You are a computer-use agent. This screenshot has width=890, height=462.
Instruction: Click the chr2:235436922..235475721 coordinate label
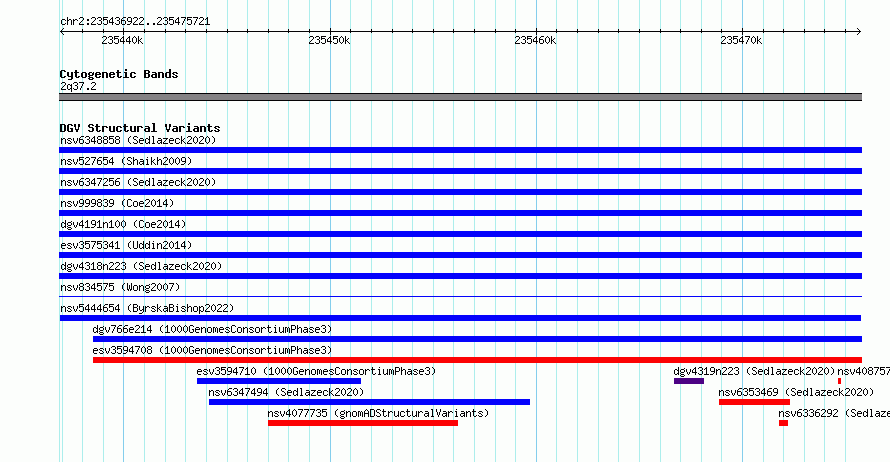[135, 22]
